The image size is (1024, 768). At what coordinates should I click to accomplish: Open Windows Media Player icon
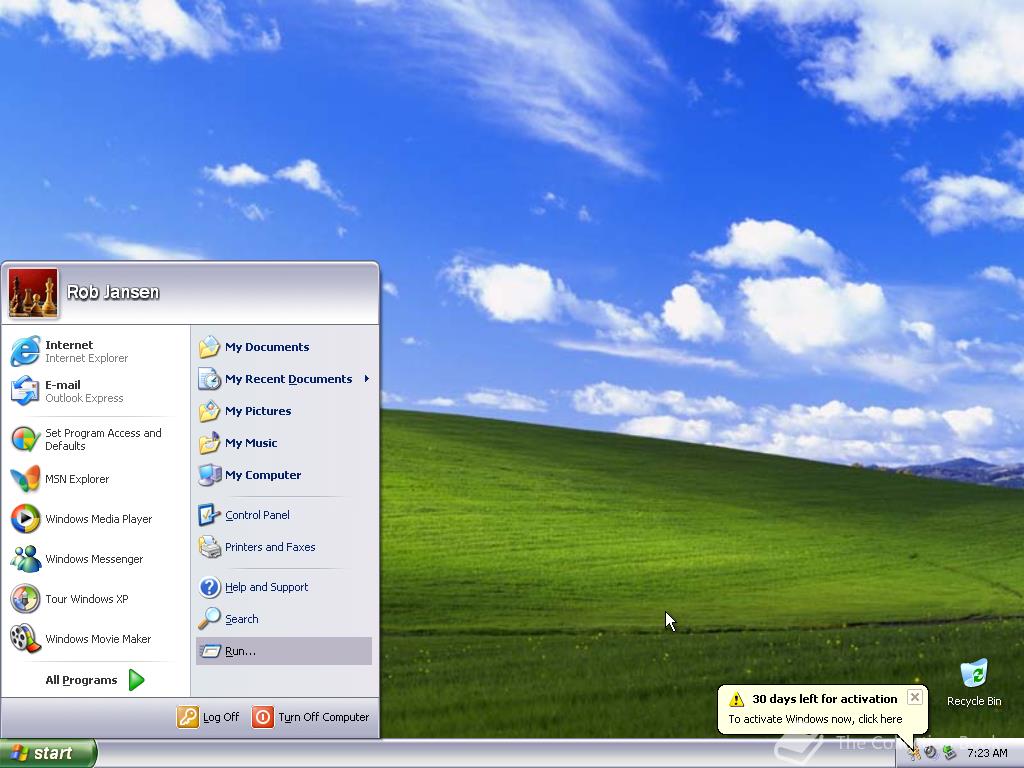(x=25, y=519)
